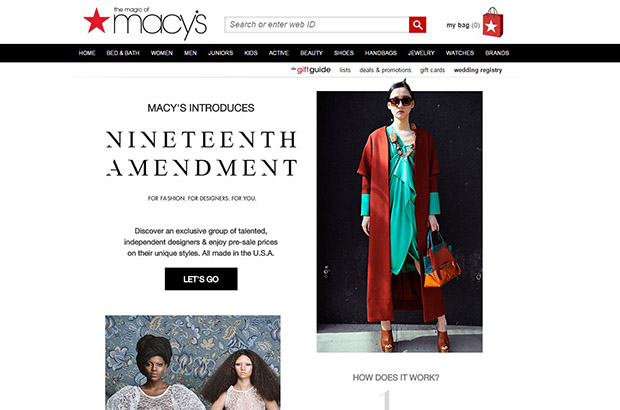Open the Women menu
The width and height of the screenshot is (620, 410).
pos(162,53)
